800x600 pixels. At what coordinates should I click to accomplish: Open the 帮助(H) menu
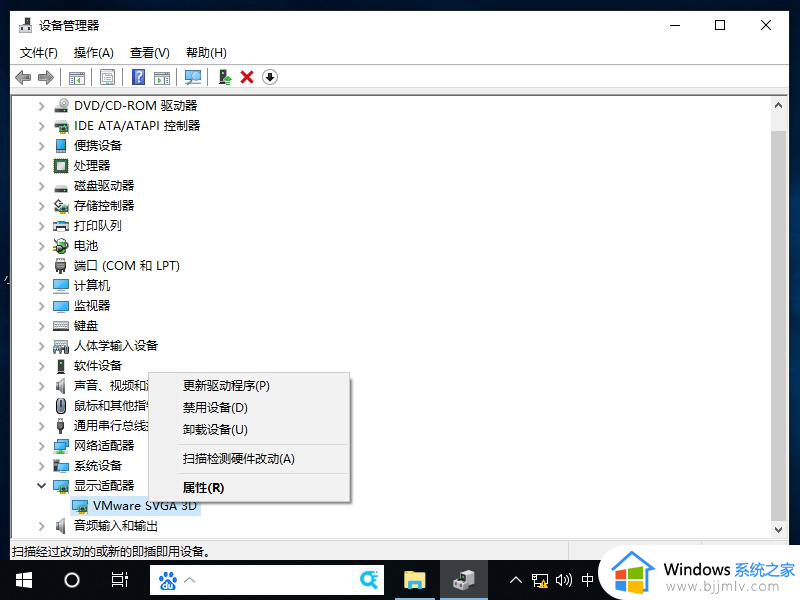click(x=206, y=53)
